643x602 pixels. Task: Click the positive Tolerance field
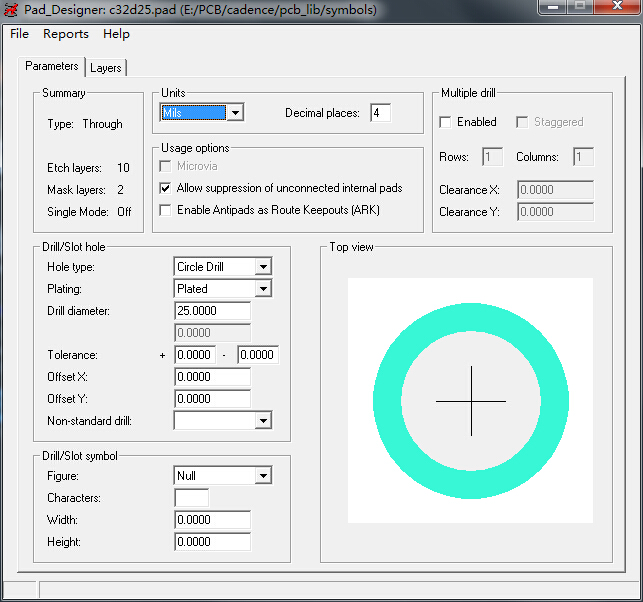195,355
